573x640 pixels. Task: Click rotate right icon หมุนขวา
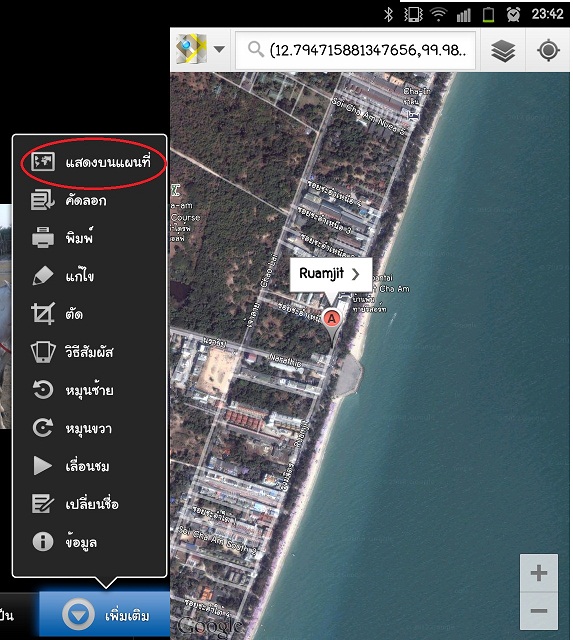click(43, 428)
